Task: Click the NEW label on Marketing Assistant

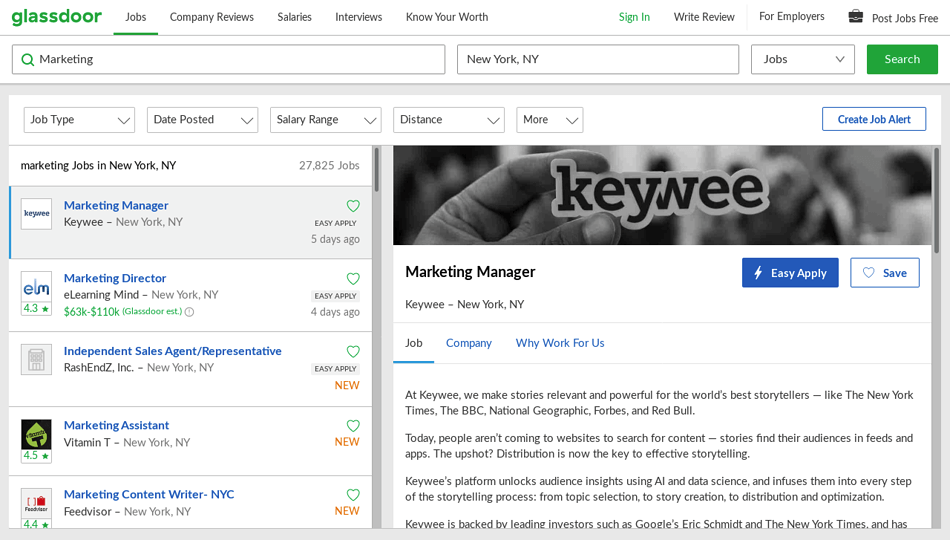Action: point(347,442)
